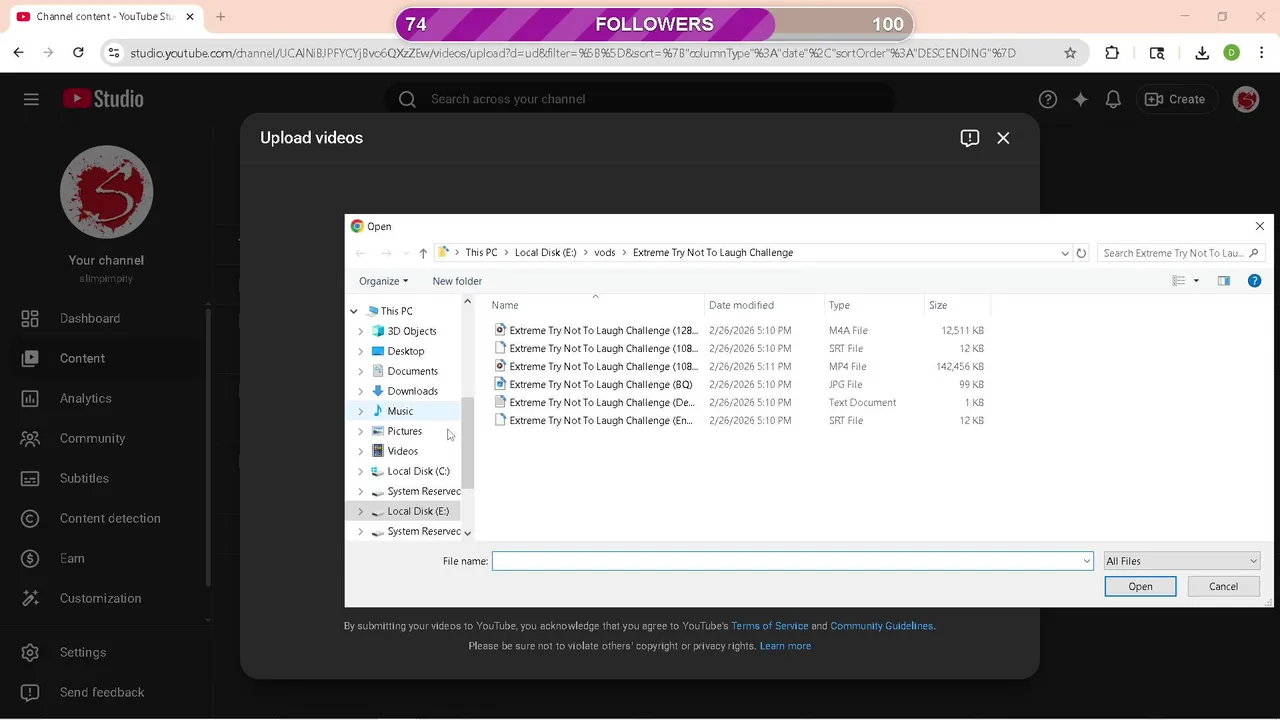
Task: Refresh the folder view in Open dialog
Action: 1081,253
